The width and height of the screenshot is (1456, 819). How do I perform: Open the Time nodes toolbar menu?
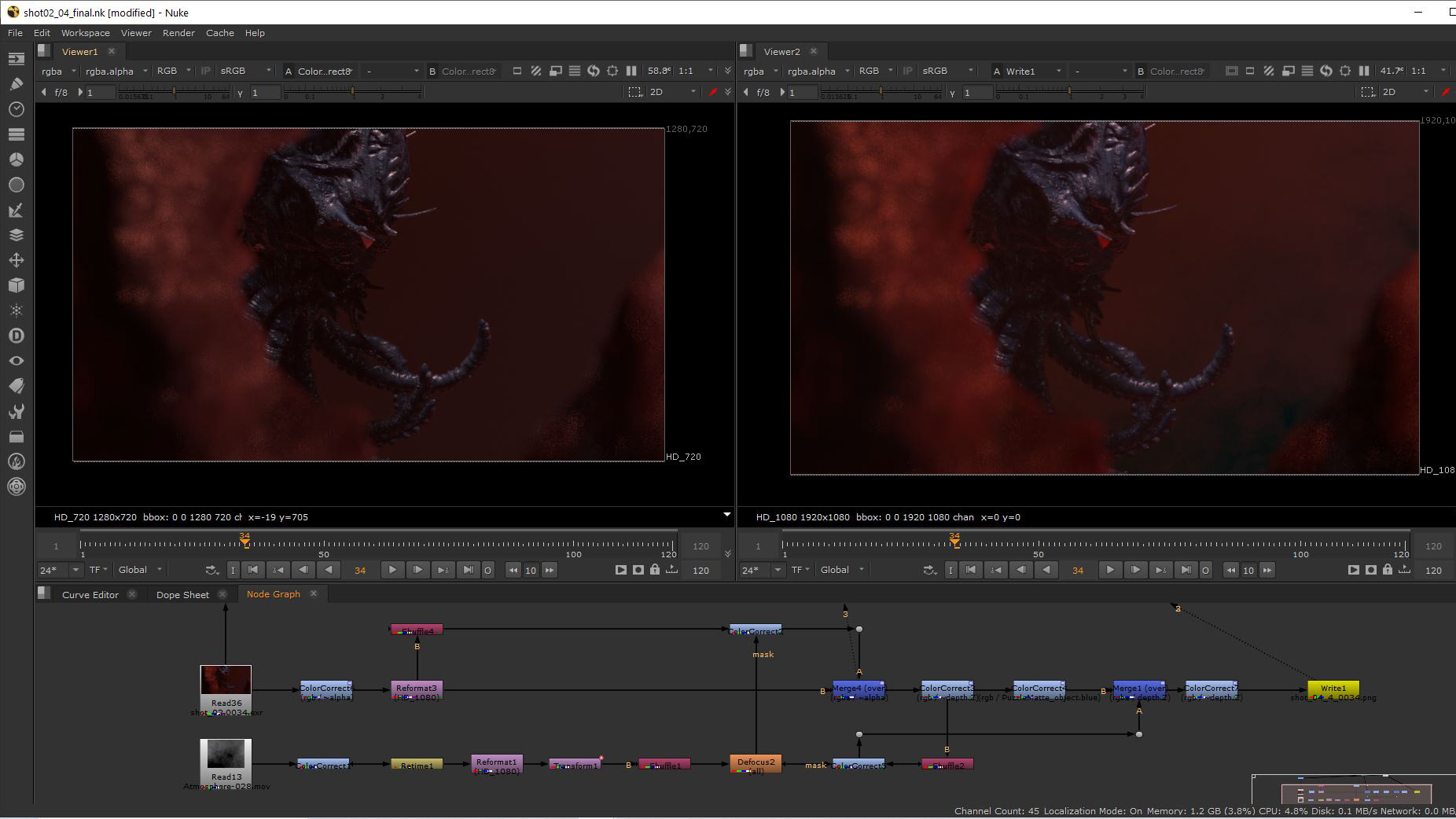16,109
